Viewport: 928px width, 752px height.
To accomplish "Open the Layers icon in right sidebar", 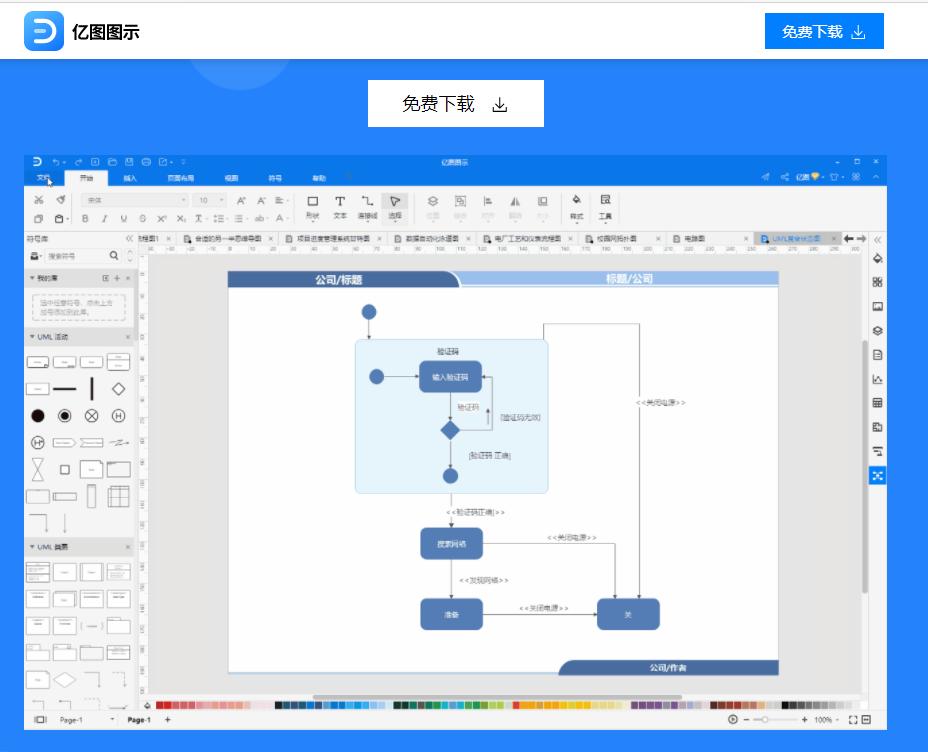I will point(877,331).
